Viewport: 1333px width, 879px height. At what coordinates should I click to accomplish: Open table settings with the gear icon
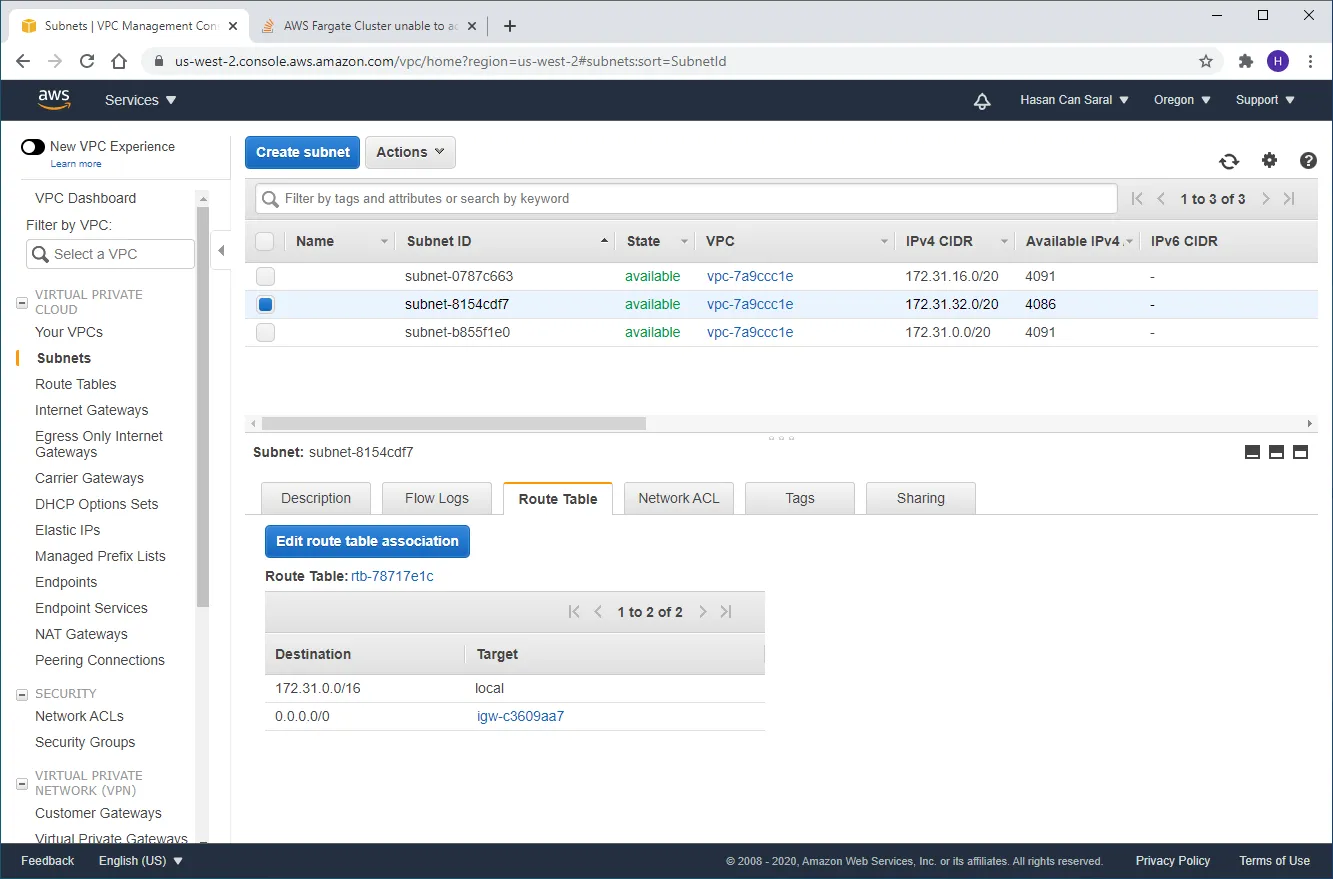(1269, 160)
